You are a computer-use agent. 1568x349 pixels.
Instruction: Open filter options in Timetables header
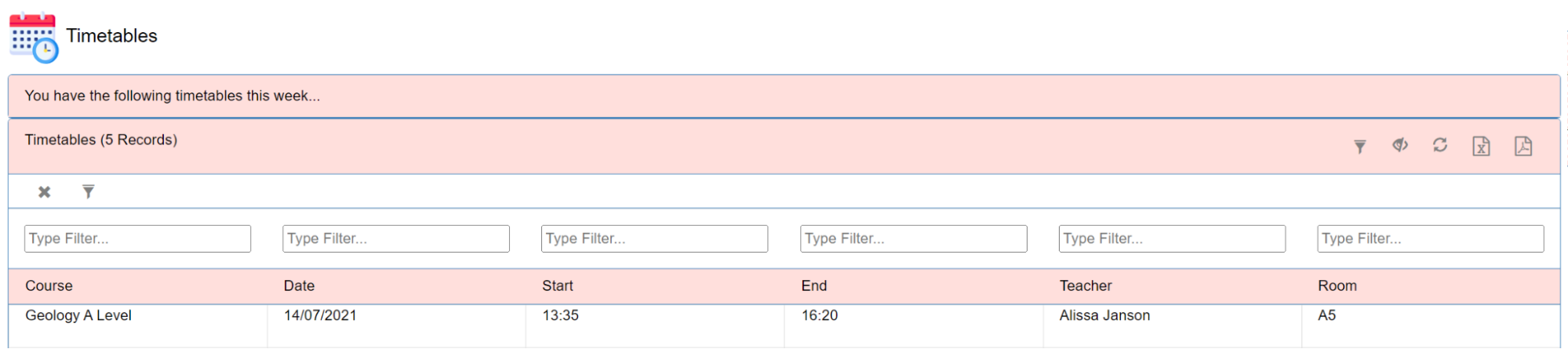(1360, 147)
